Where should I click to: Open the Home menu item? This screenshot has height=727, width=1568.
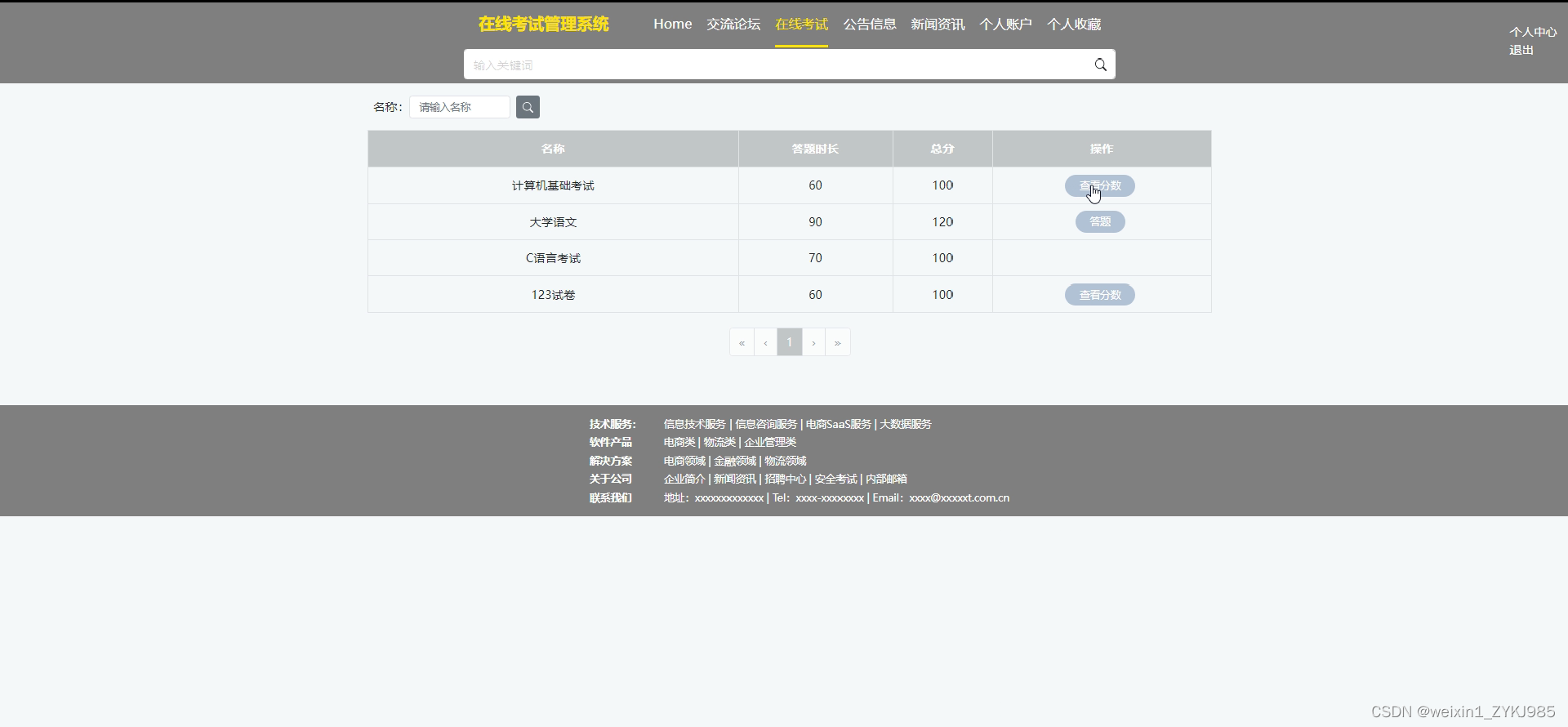coord(672,25)
